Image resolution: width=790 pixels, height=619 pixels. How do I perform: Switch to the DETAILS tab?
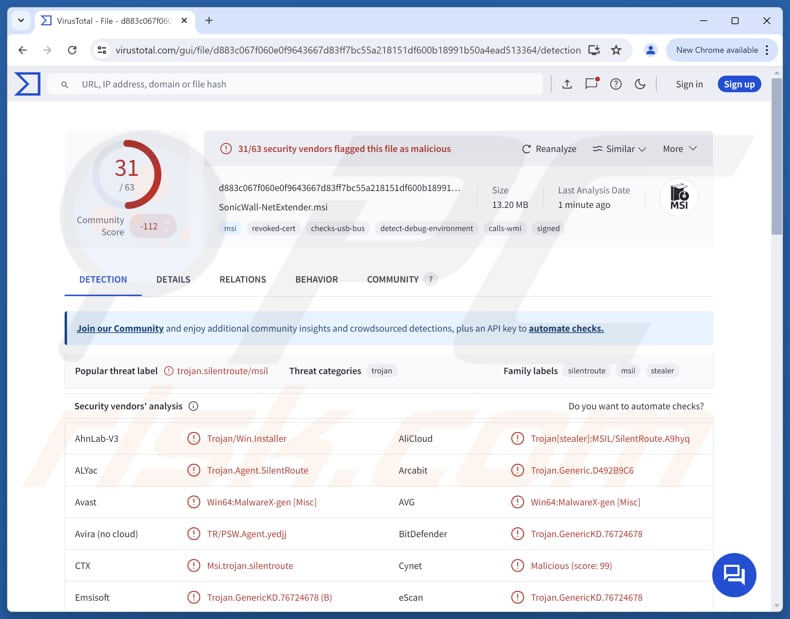point(173,279)
